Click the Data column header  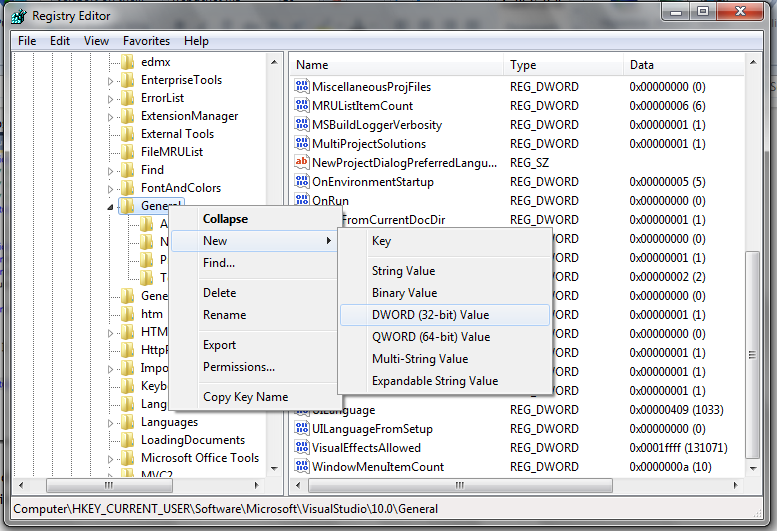tap(684, 65)
